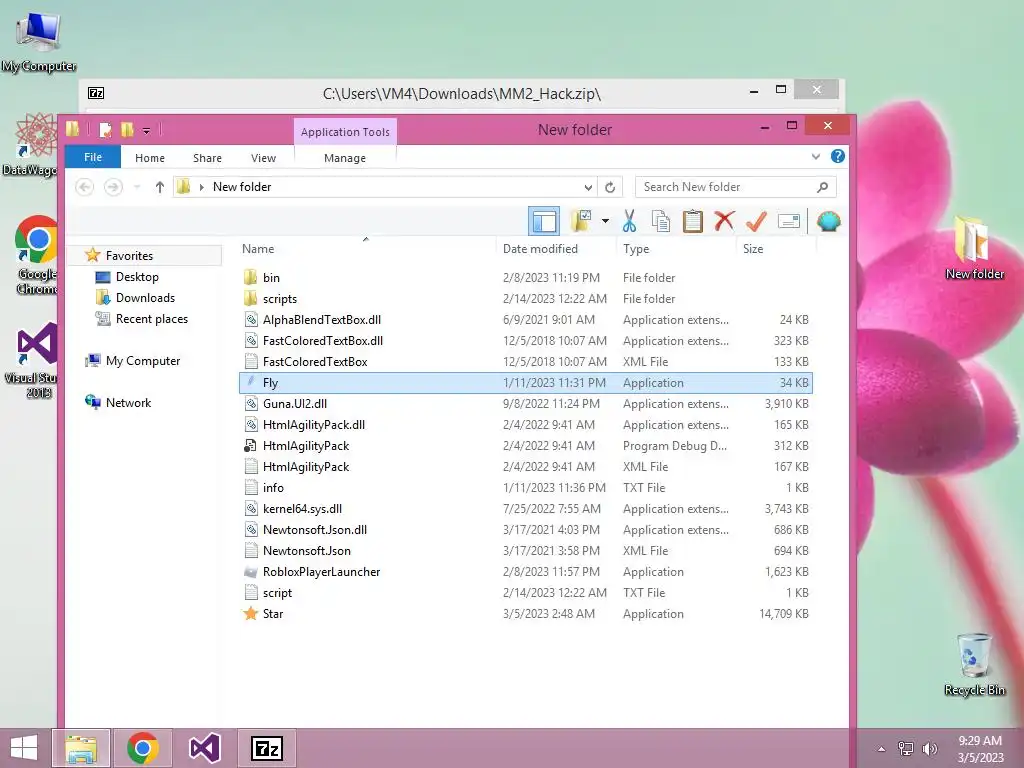
Task: Select Network in navigation pane
Action: (x=128, y=403)
